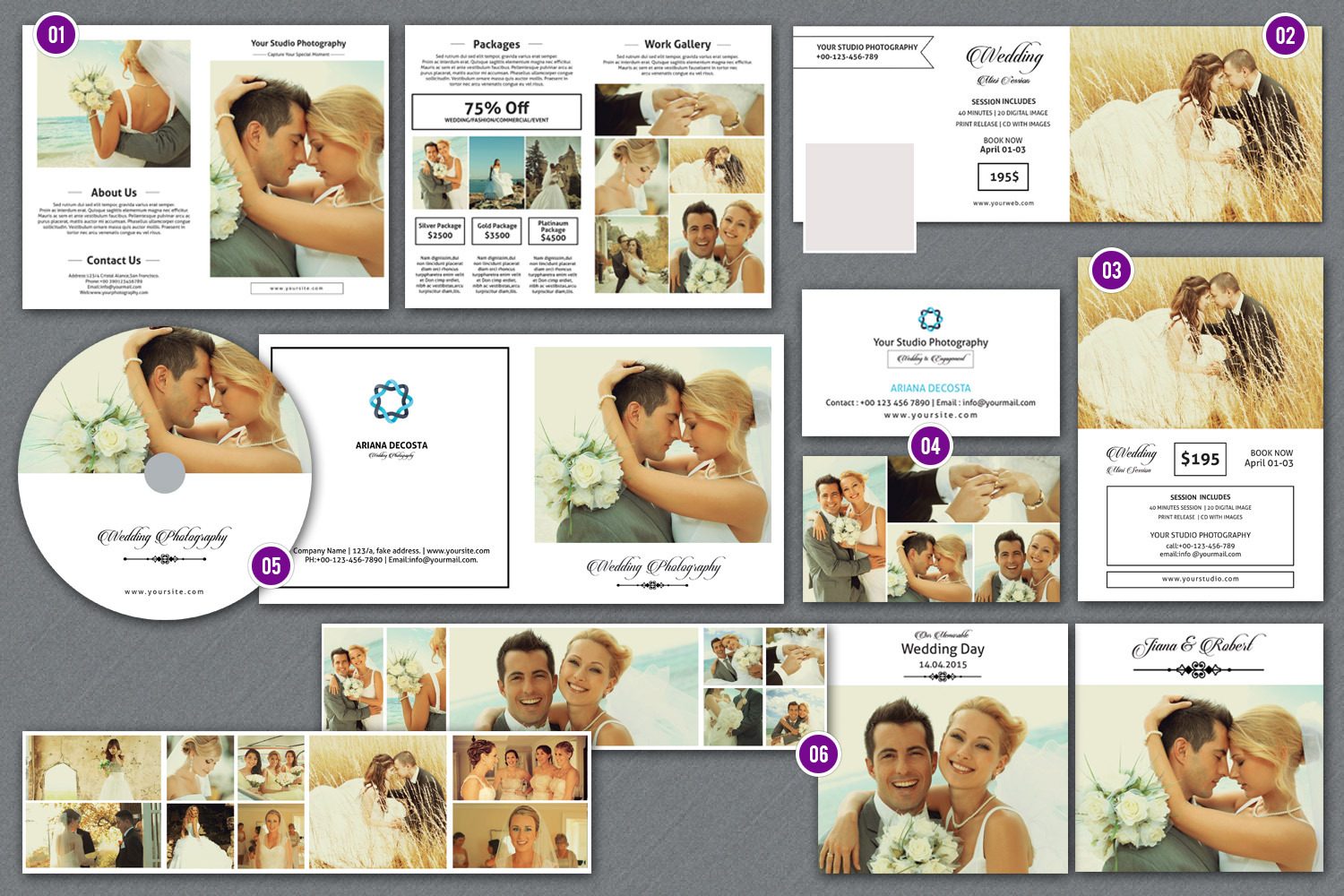Click the 195$ price box on card 02

[x=1003, y=177]
